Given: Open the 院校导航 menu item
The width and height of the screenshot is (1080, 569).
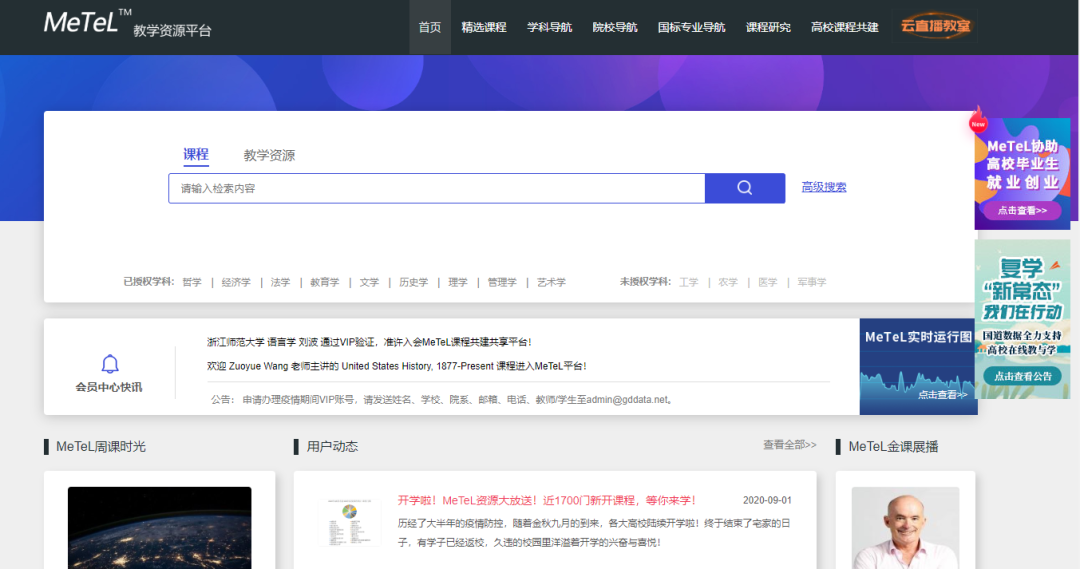Looking at the screenshot, I should (615, 27).
